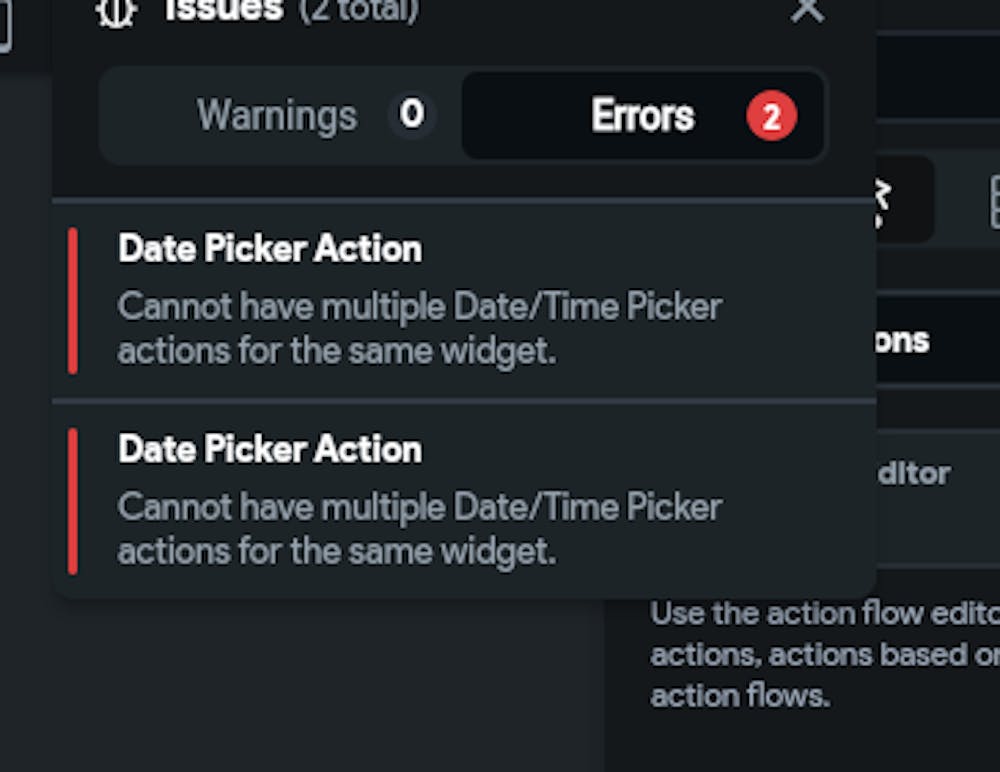Open the first Date Picker Action error
Image resolution: width=1000 pixels, height=772 pixels.
click(270, 249)
